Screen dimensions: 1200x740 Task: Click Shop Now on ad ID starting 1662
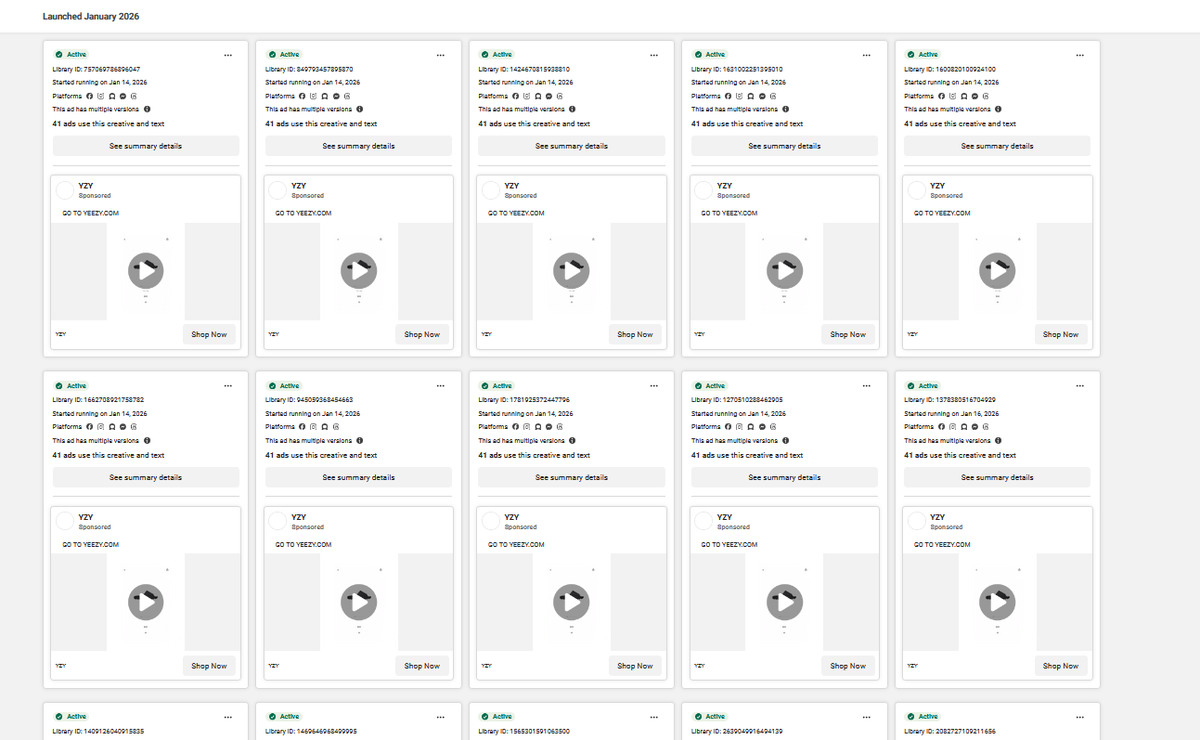pos(209,665)
